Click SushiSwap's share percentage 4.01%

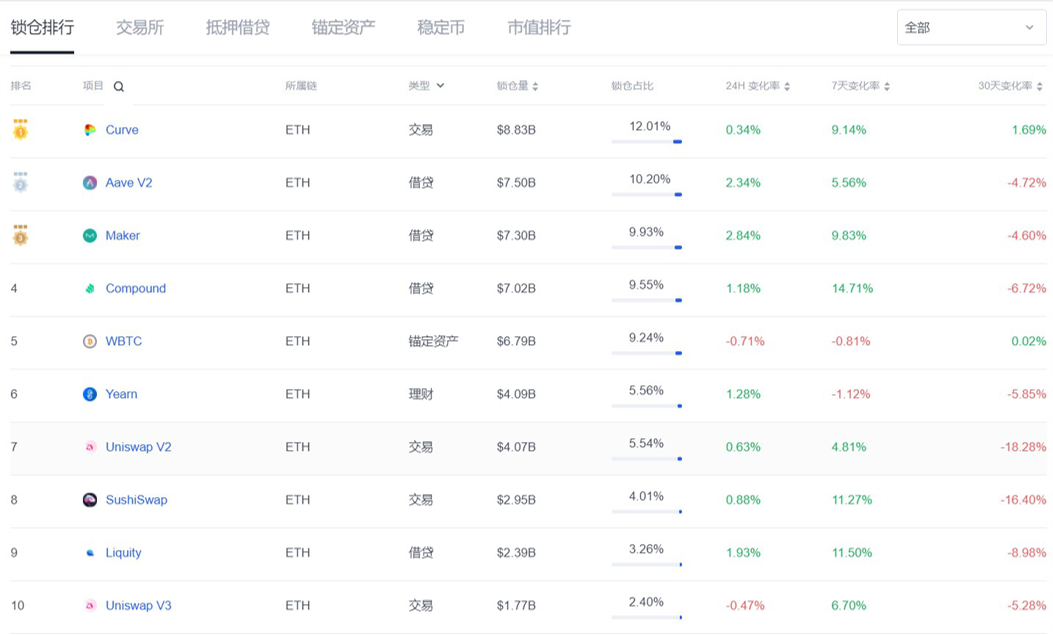(x=646, y=497)
